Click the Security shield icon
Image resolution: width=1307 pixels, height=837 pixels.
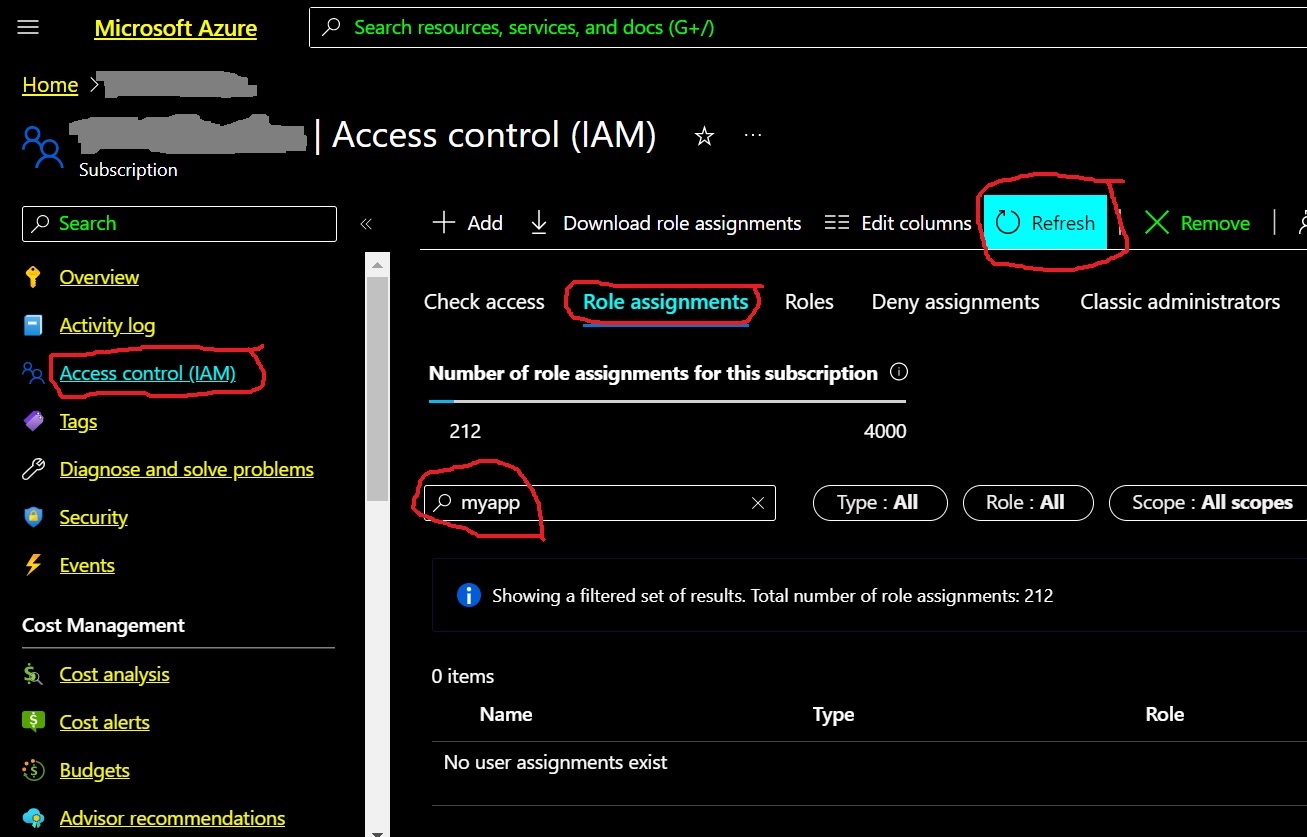33,517
